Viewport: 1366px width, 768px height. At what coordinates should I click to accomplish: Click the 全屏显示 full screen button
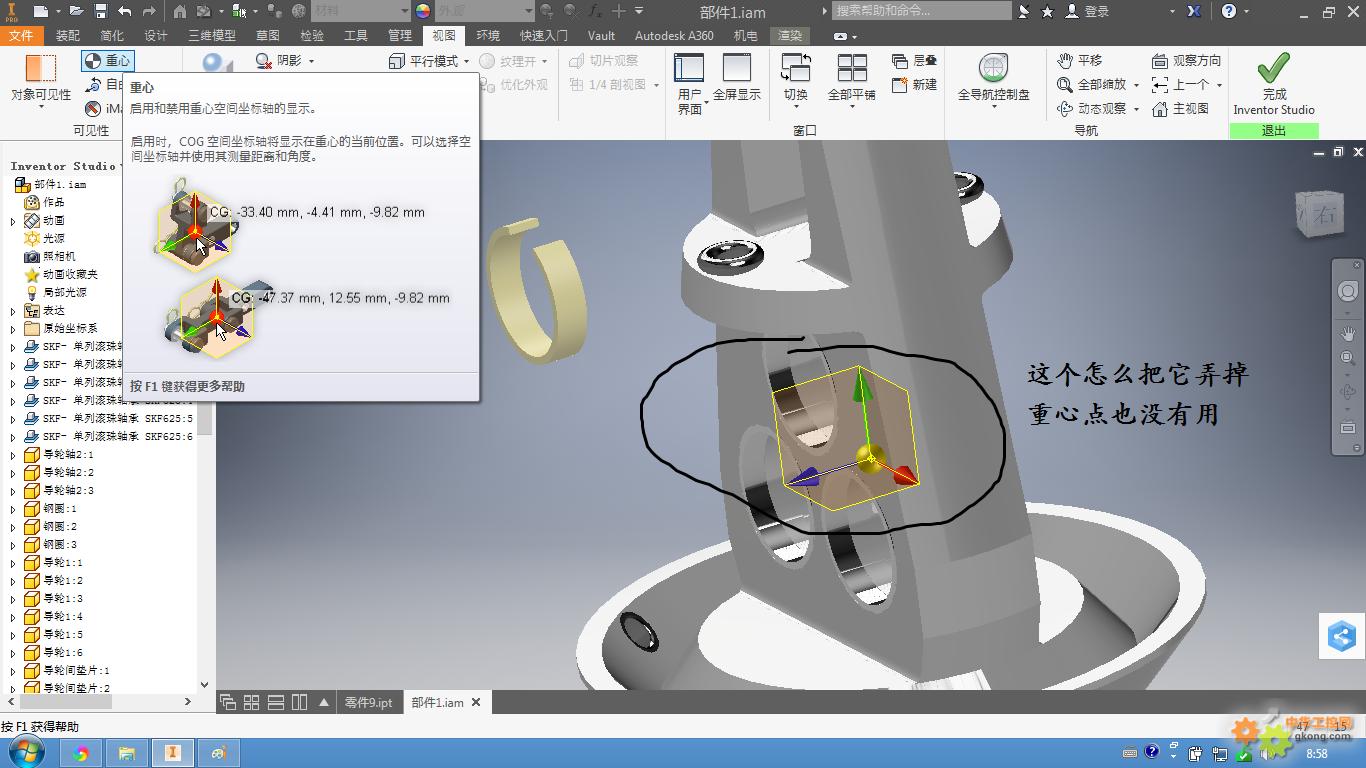[737, 77]
